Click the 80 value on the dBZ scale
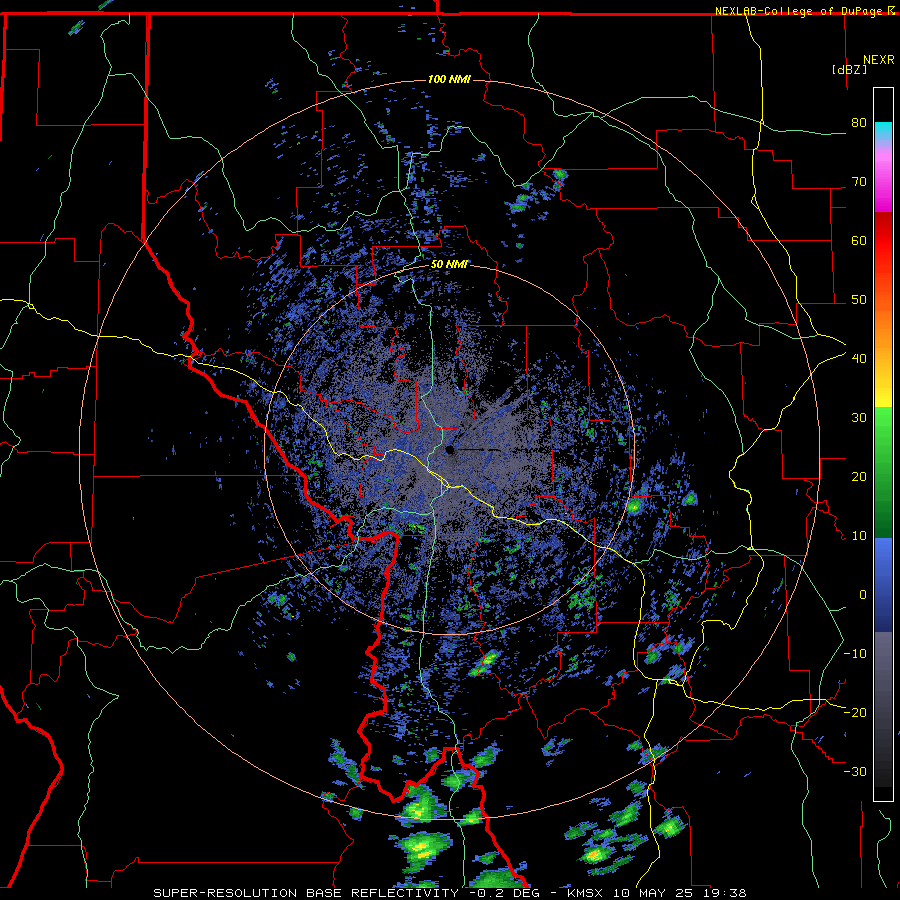Screen dimensions: 900x900 pyautogui.click(x=859, y=123)
